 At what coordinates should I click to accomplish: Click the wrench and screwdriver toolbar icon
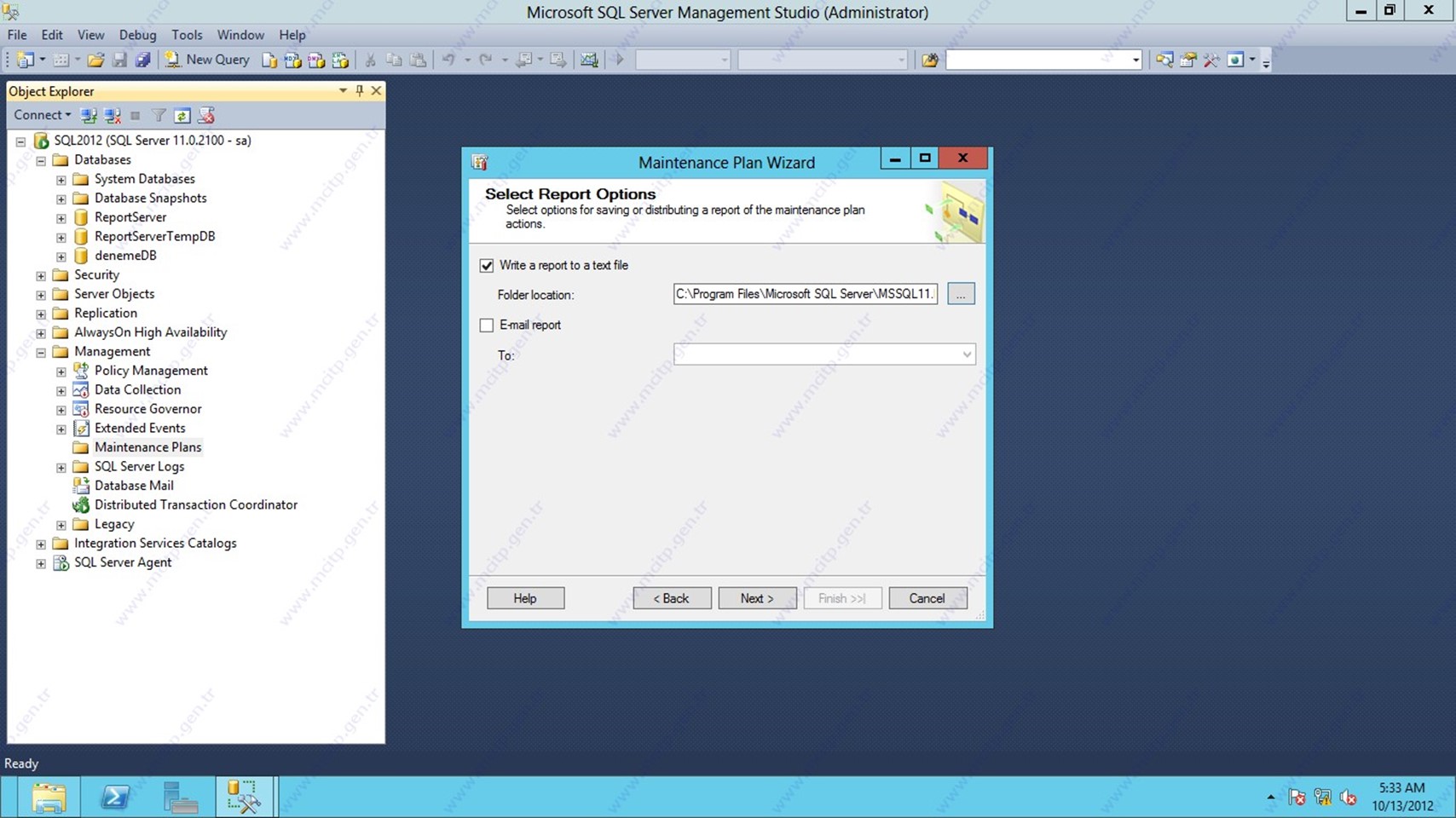pyautogui.click(x=1211, y=60)
